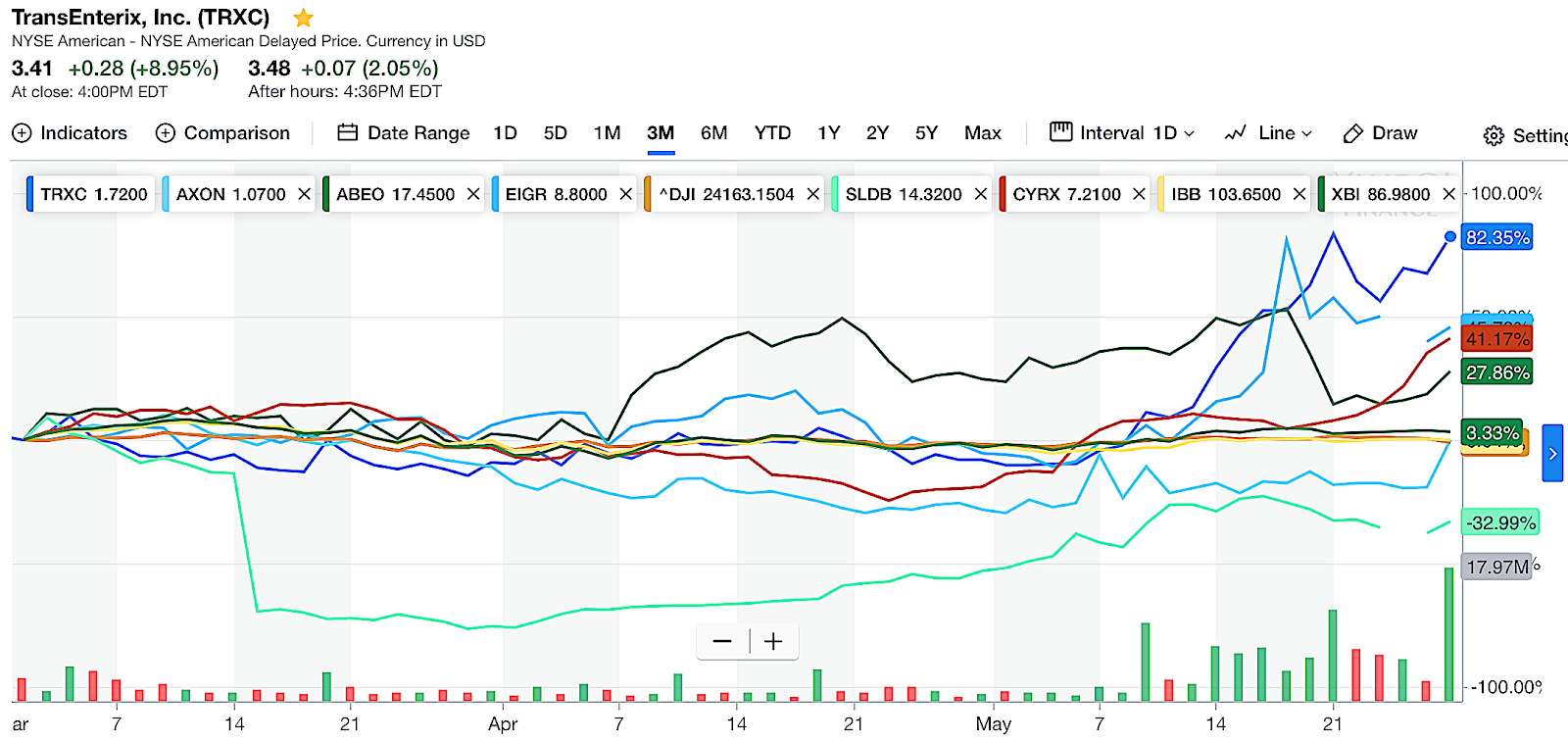Choose the YTD range
This screenshot has width=1568, height=742.
(x=772, y=133)
